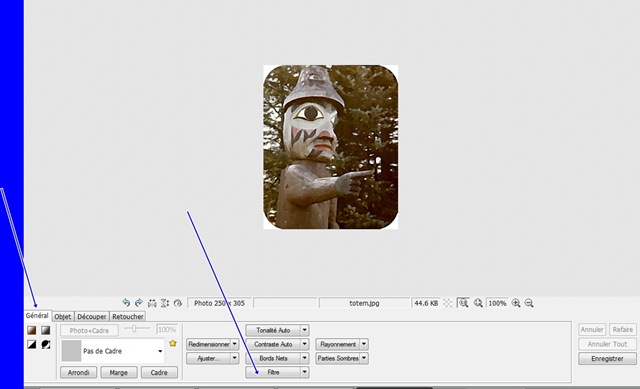Screen dimensions: 640x389
Task: Flip the photo vertically
Action: coord(164,303)
